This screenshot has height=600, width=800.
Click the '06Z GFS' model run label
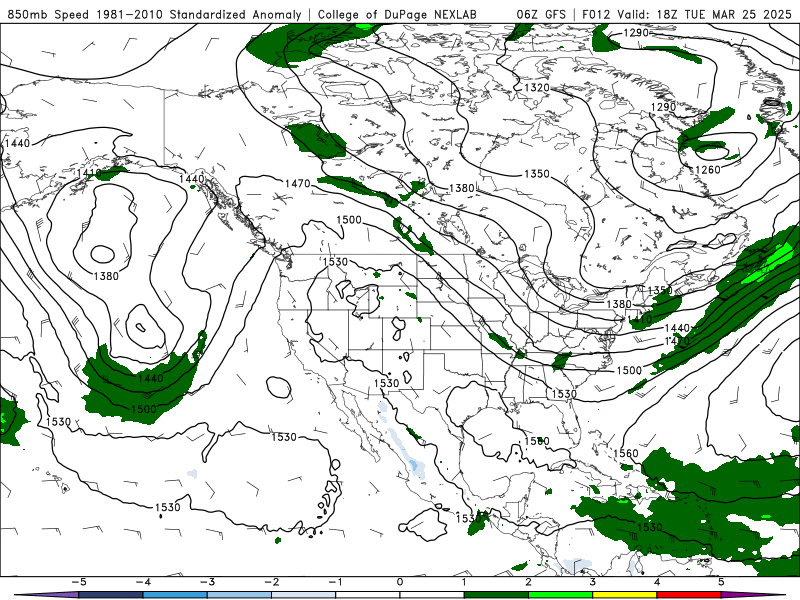(x=541, y=14)
